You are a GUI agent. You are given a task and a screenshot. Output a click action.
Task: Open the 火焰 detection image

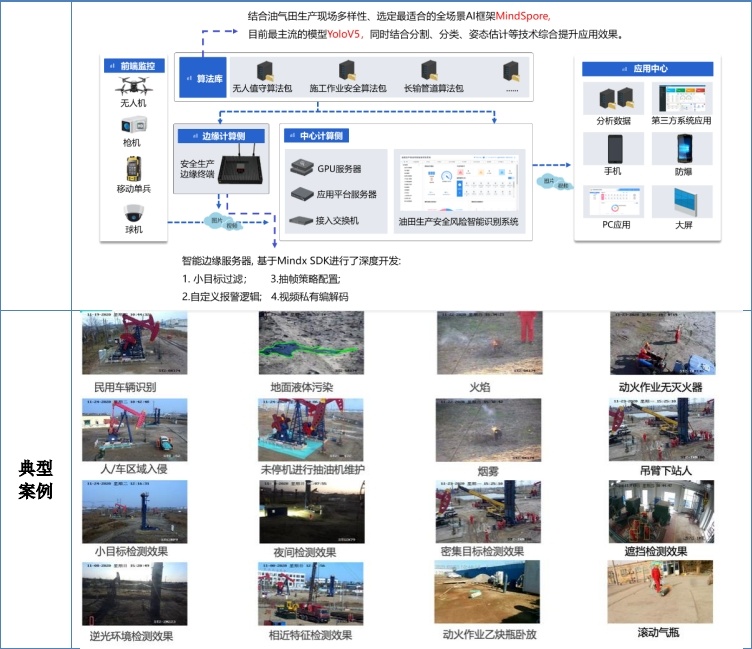coord(488,345)
